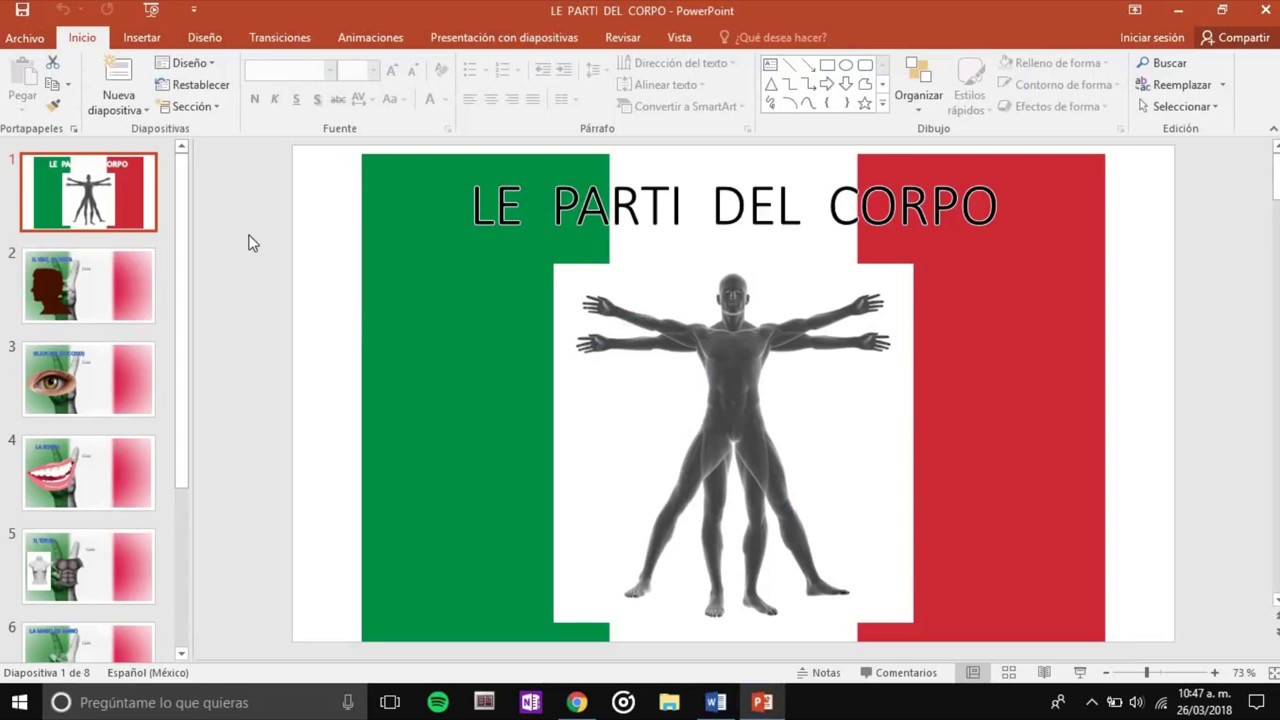Viewport: 1280px width, 720px height.
Task: Click Normal view icon in status bar
Action: click(972, 673)
